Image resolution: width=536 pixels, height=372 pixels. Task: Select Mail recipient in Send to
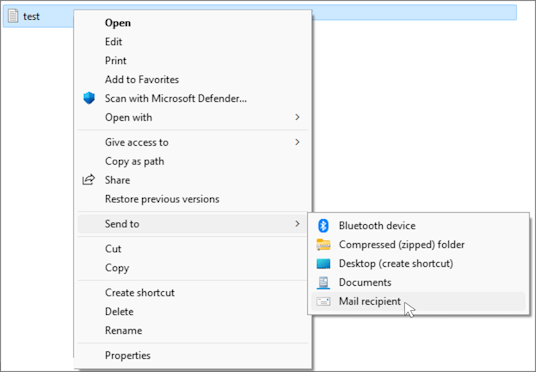419,301
